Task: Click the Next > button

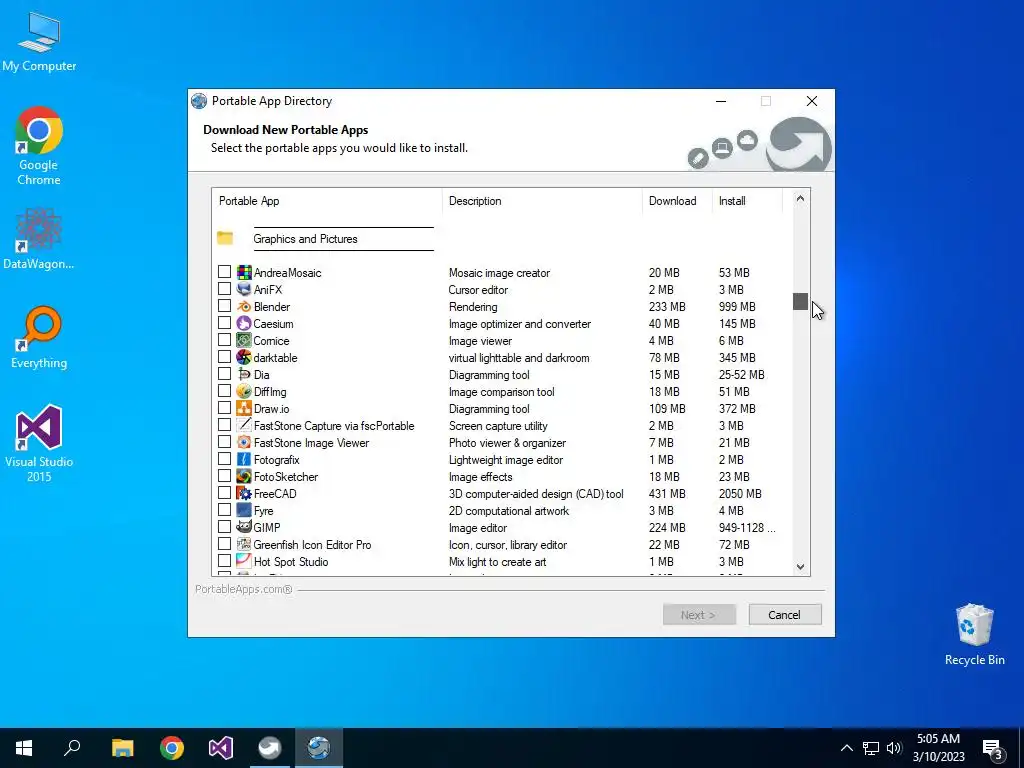Action: [x=699, y=615]
